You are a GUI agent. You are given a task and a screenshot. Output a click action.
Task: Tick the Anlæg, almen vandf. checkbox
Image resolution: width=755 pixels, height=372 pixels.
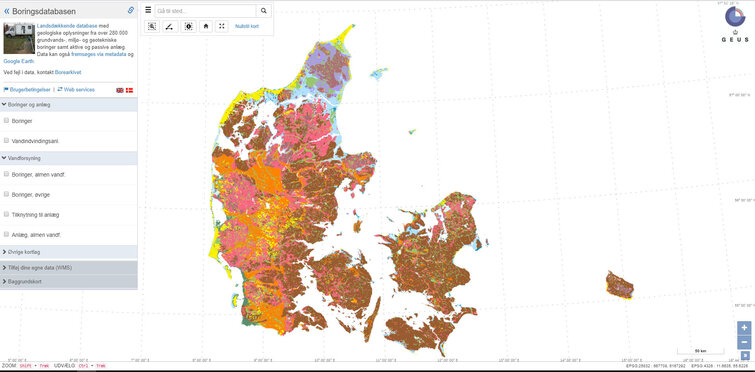coord(6,234)
